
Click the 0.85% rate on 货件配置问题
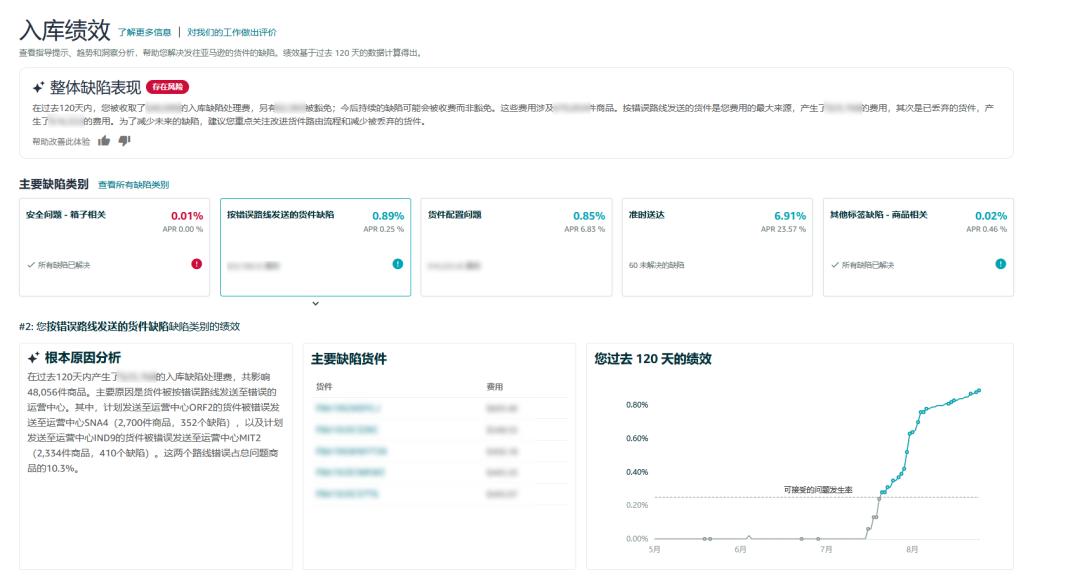click(589, 216)
